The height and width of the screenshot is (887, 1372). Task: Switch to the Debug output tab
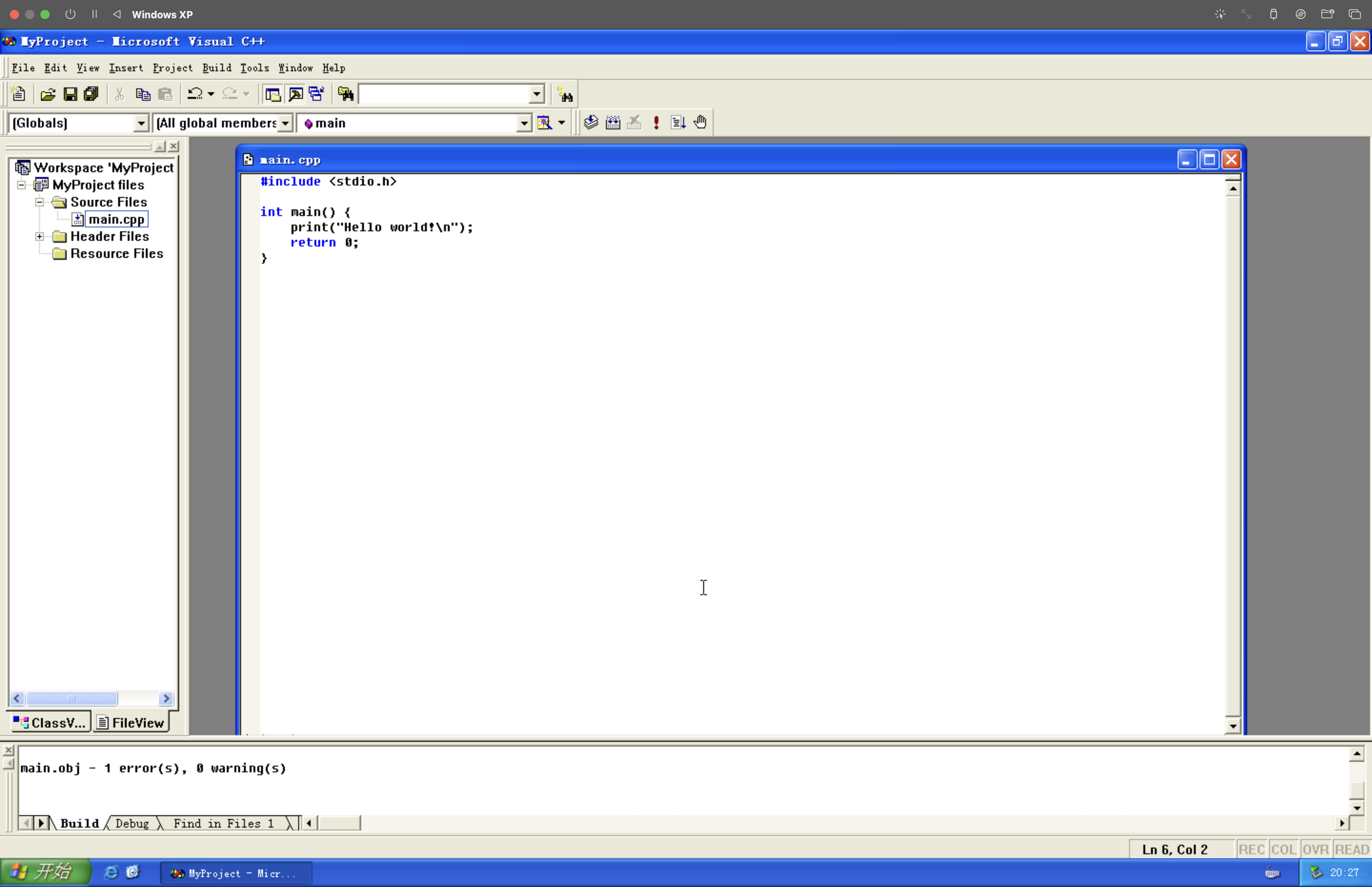click(132, 823)
